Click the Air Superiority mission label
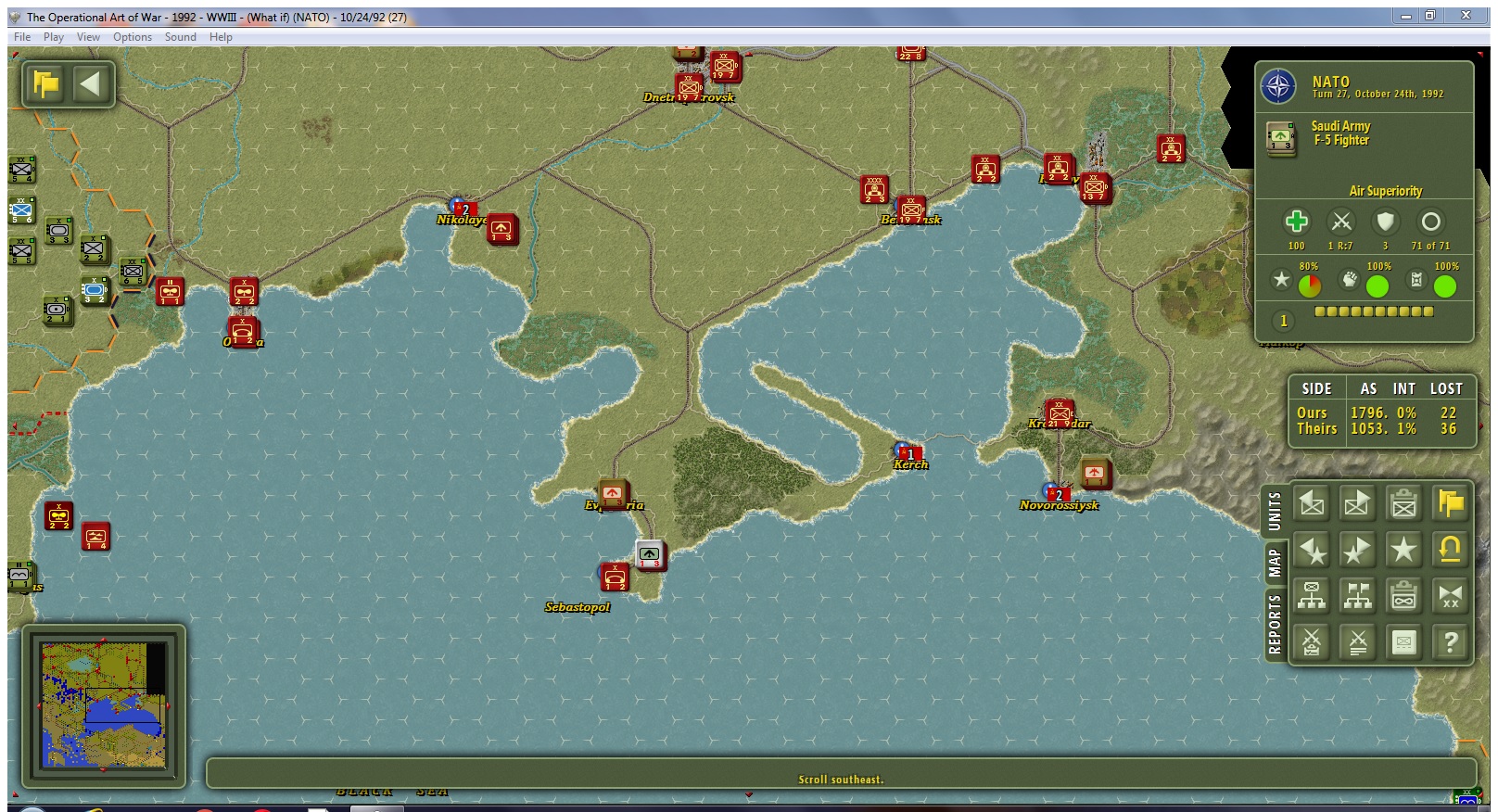The image size is (1498, 812). [x=1385, y=191]
